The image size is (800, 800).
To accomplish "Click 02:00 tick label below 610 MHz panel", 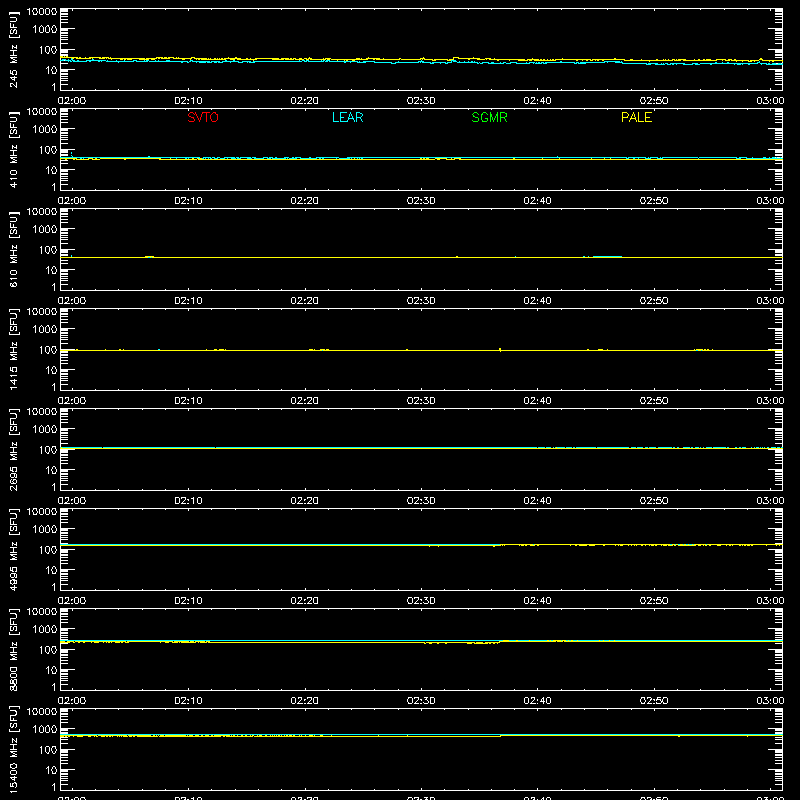I will pos(72,301).
